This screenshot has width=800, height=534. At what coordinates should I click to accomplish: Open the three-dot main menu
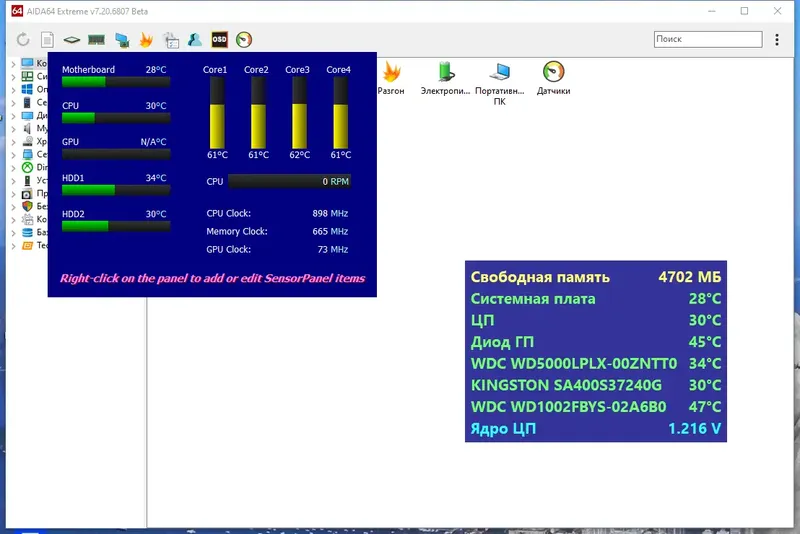click(777, 39)
